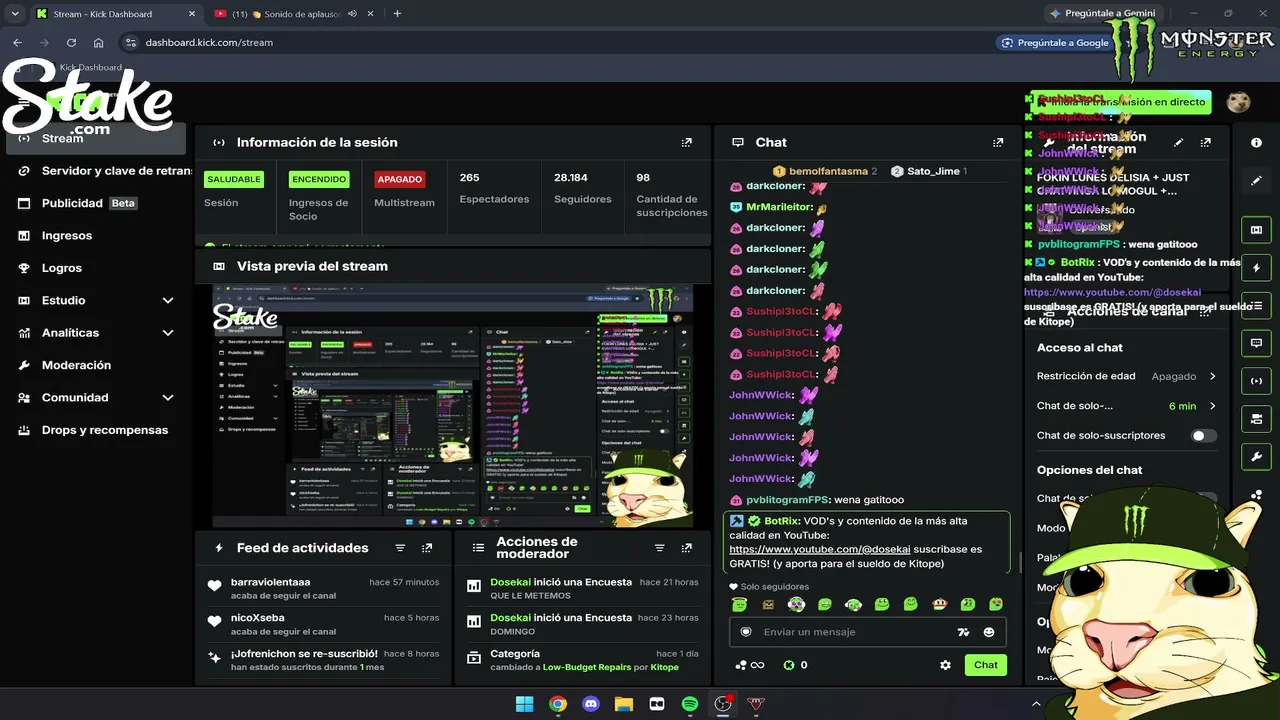
Task: Click the nicoXseba follow entry
Action: tap(323, 624)
